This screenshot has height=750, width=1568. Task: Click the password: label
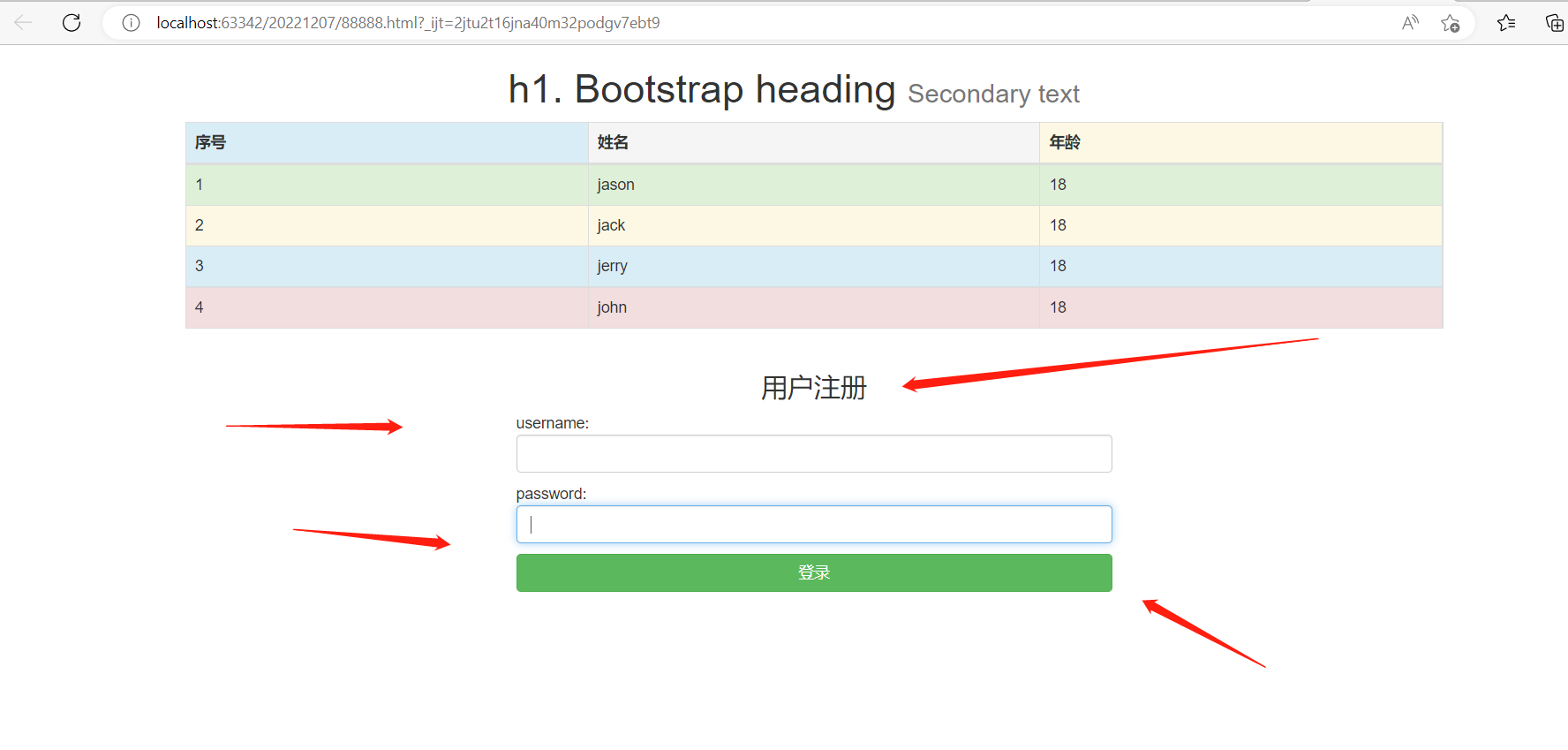tap(551, 494)
